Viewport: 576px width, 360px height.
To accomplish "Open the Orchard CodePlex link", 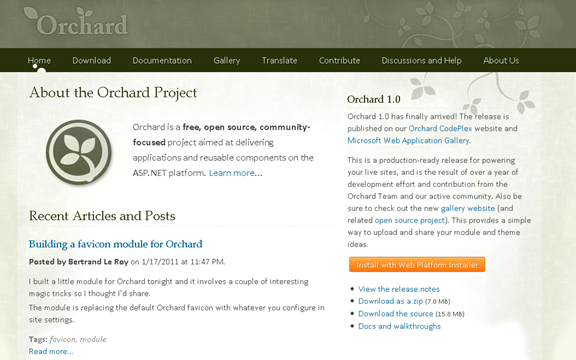I will click(x=440, y=129).
